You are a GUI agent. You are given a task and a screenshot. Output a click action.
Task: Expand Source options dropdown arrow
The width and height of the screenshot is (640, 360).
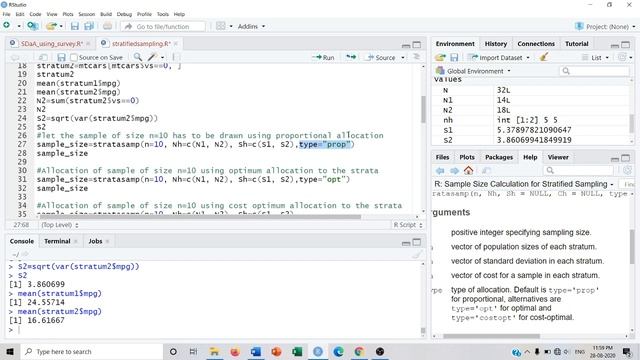403,58
